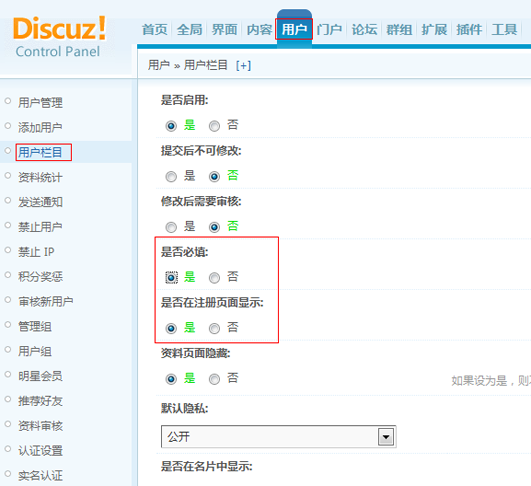Switch to the 论坛 navigation tab
The image size is (531, 486).
(x=364, y=29)
